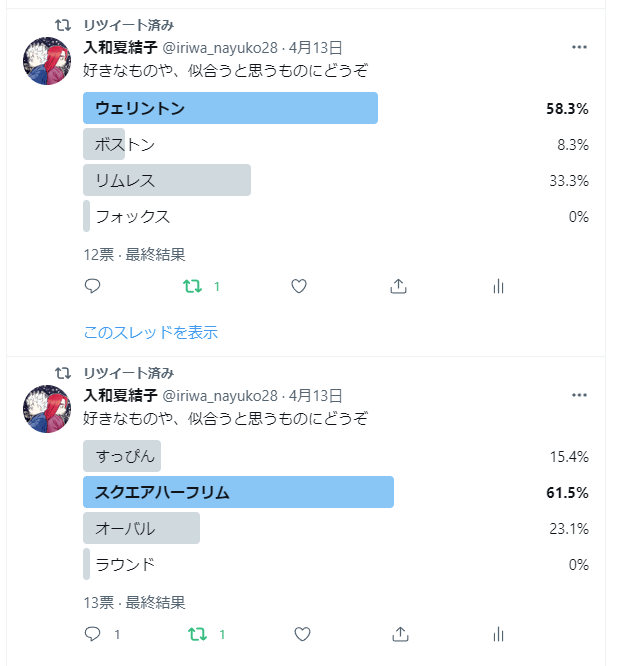Like the second poll tweet
The width and height of the screenshot is (630, 666).
tap(302, 634)
